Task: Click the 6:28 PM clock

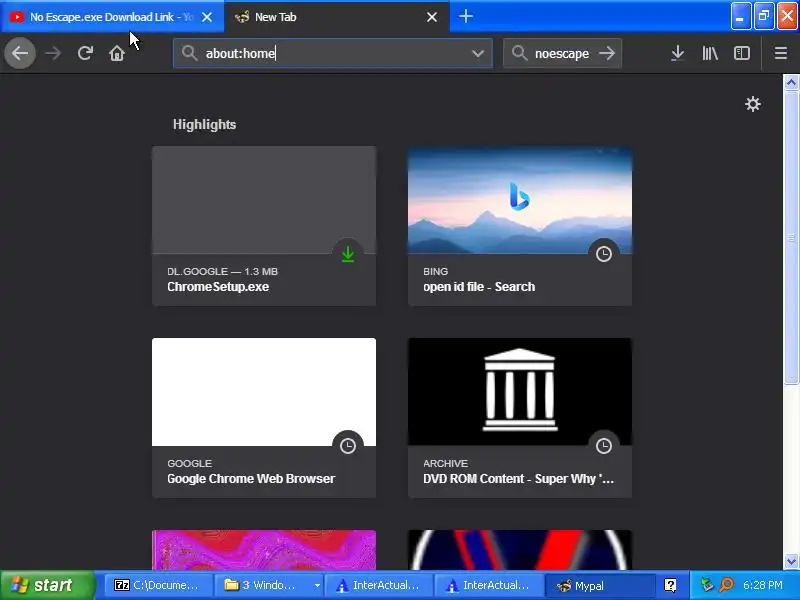Action: 763,585
